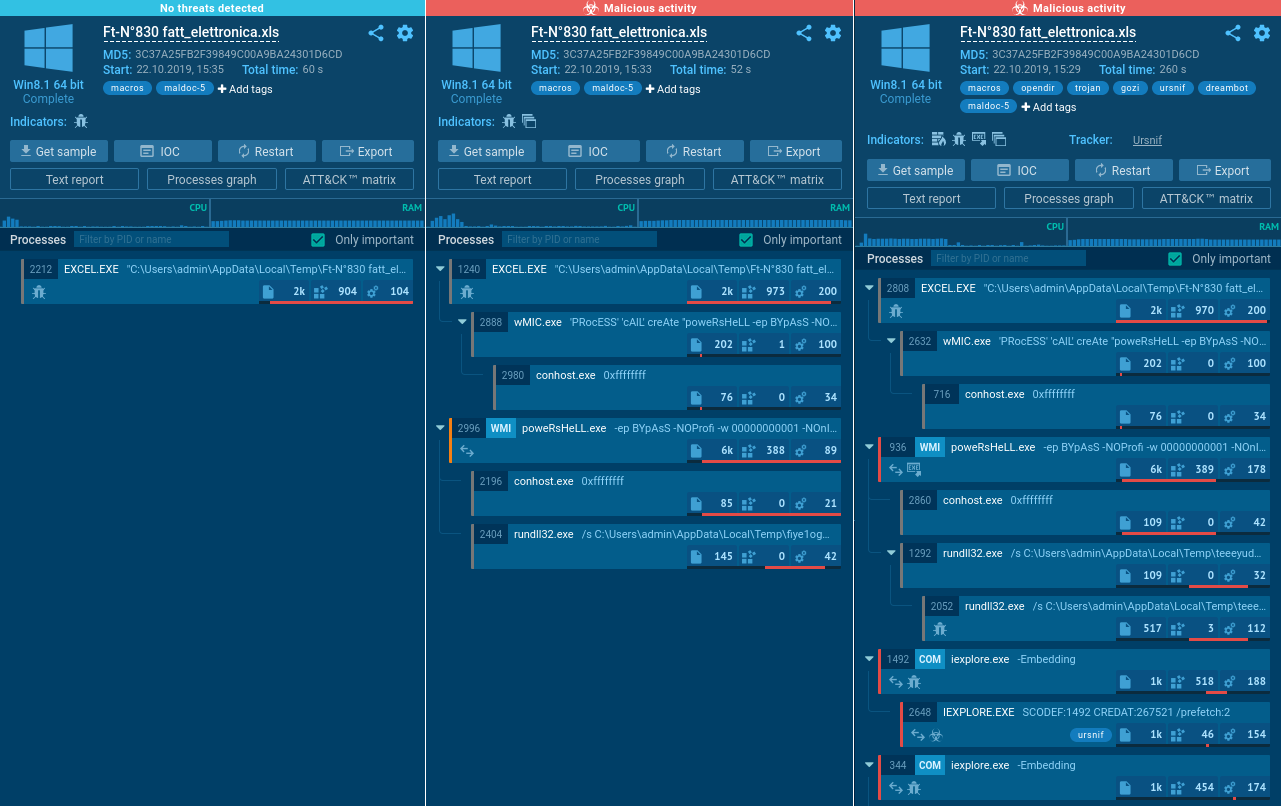The height and width of the screenshot is (806, 1281).
Task: Click process filter field in middle panel
Action: (x=579, y=240)
